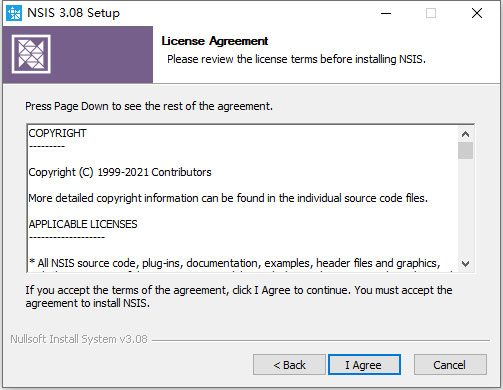
Task: Click the 'Copyright (C) 1999-2021 Contributors' line
Action: pos(120,172)
